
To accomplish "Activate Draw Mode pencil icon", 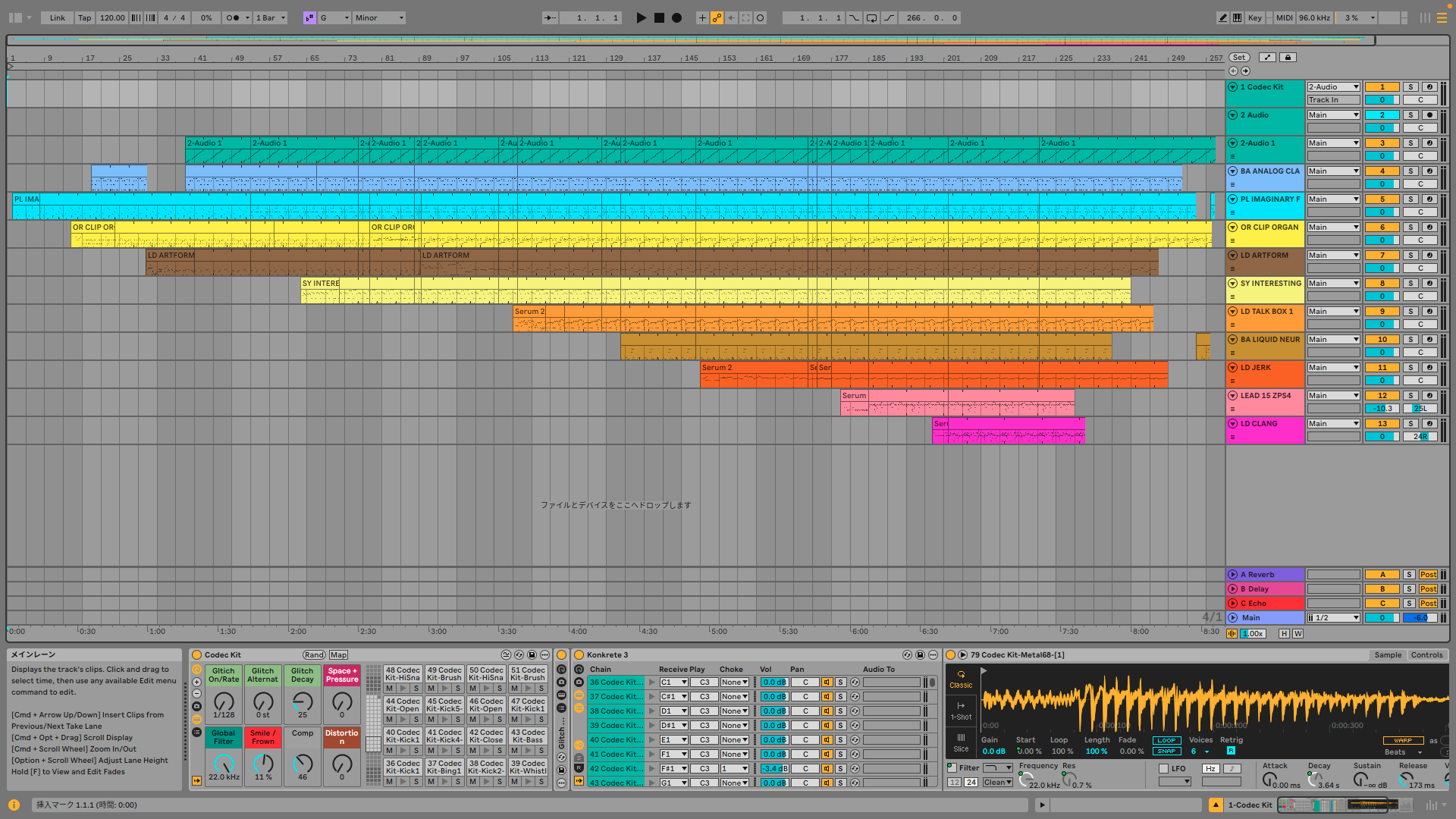I will click(1222, 17).
